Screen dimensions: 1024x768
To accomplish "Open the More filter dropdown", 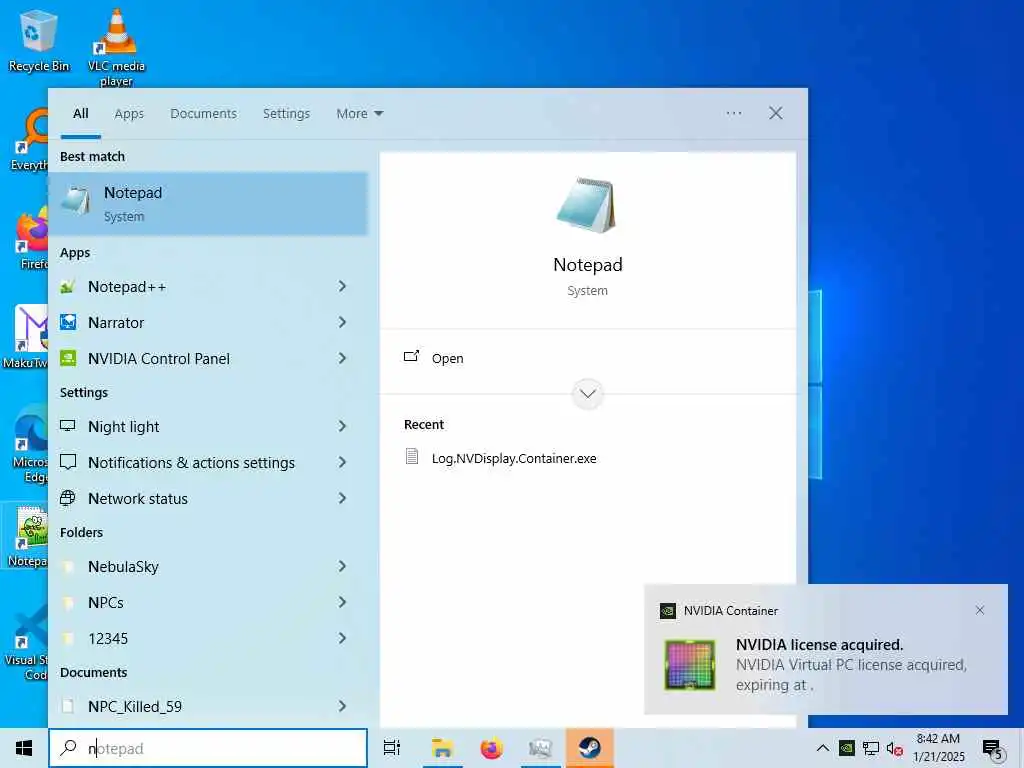I will 359,114.
